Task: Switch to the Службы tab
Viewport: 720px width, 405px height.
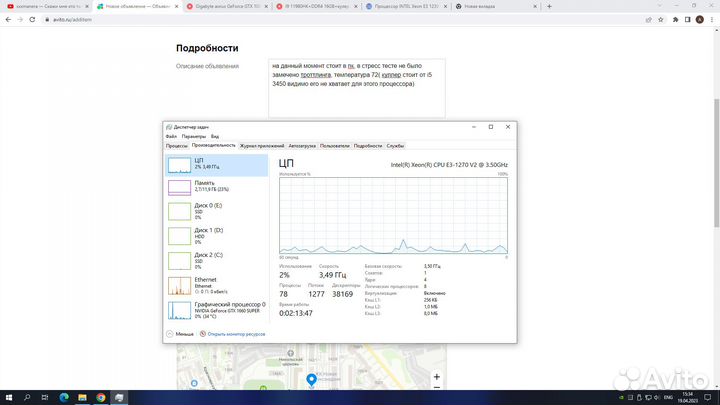Action: point(396,145)
